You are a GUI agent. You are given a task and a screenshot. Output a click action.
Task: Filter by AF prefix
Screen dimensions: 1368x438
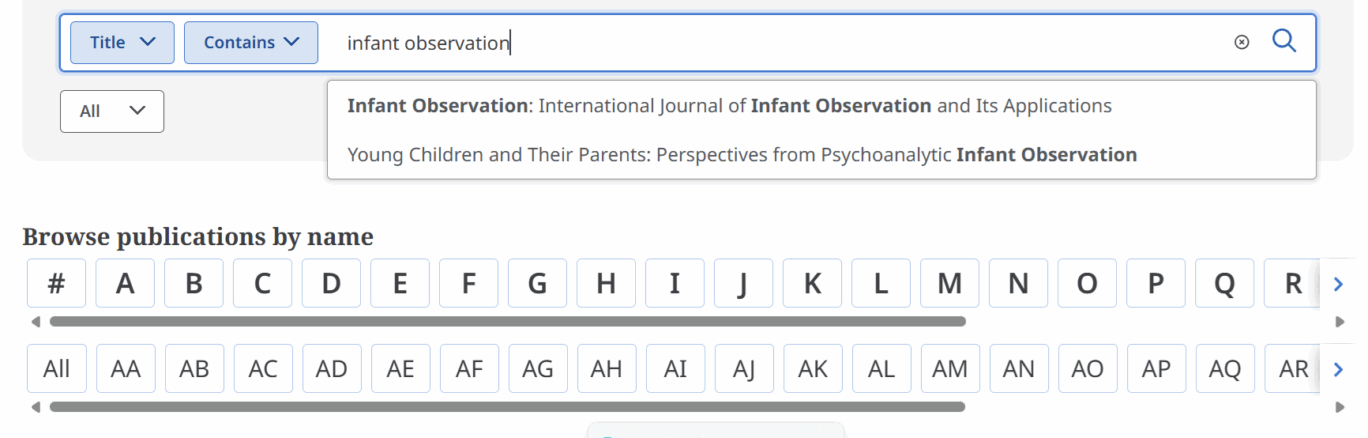[x=469, y=369]
